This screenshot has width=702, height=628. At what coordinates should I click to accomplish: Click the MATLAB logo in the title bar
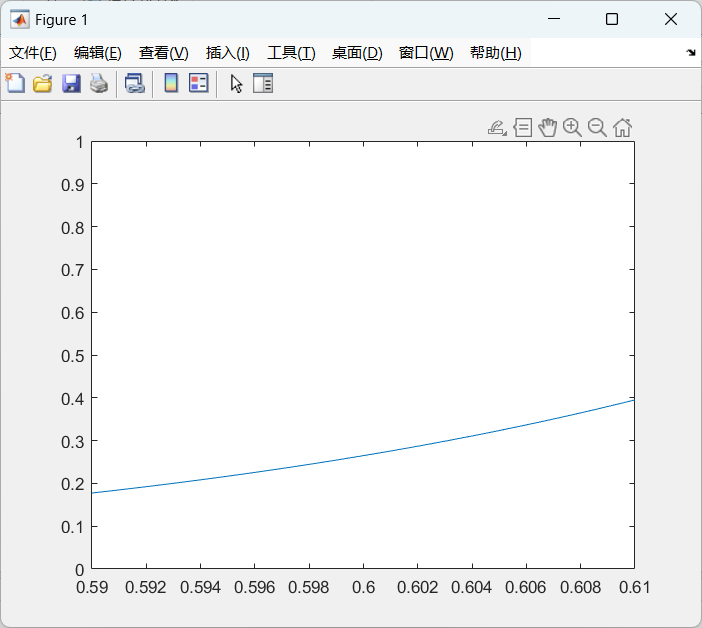pos(20,20)
